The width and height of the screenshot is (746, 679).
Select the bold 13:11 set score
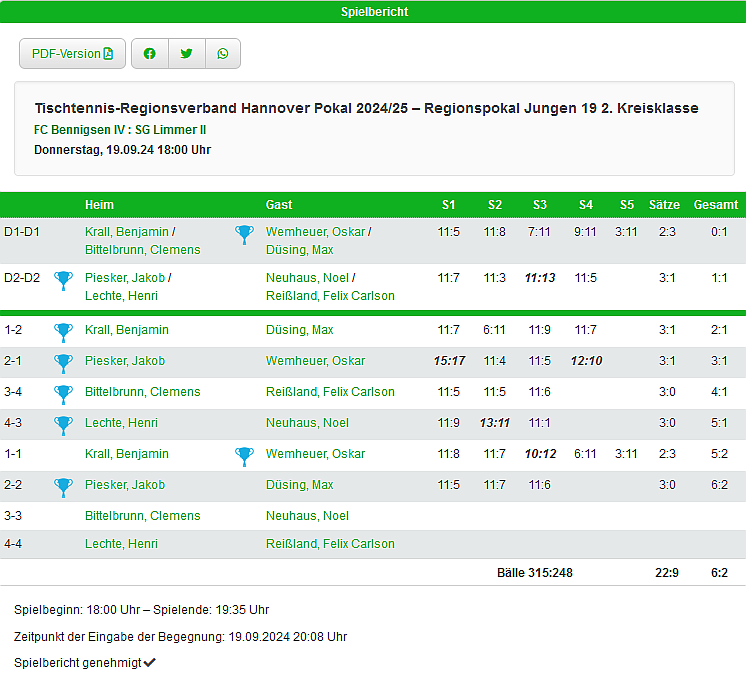[x=494, y=423]
